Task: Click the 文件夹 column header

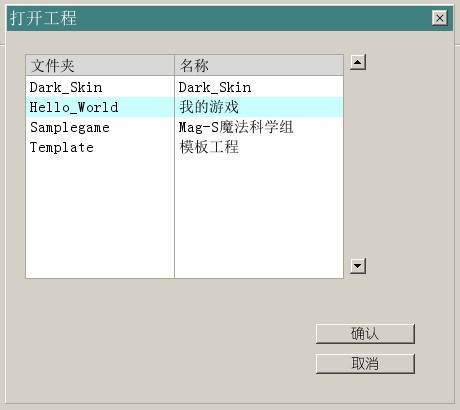Action: coord(100,65)
